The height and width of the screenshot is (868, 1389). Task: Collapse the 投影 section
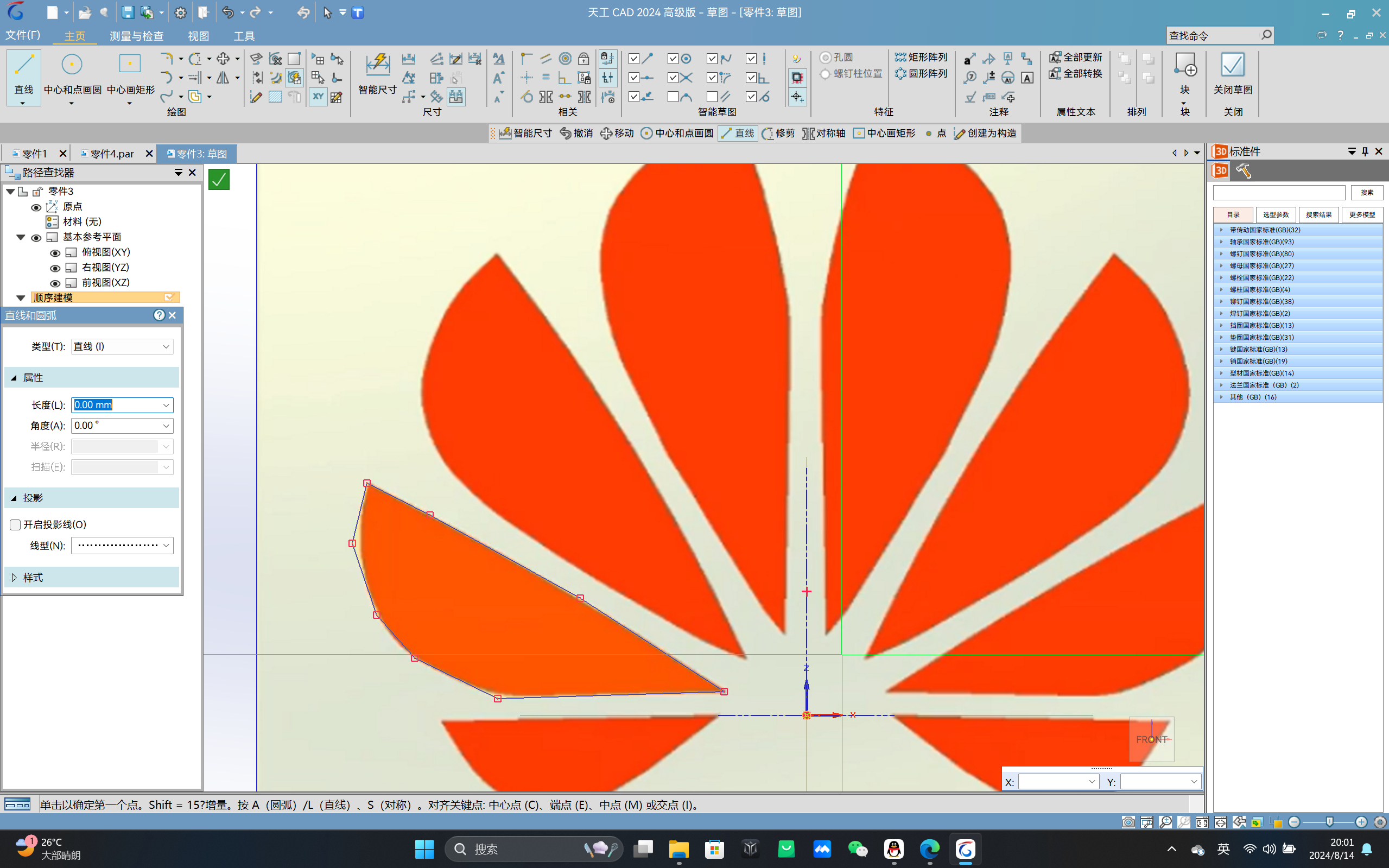pyautogui.click(x=14, y=498)
